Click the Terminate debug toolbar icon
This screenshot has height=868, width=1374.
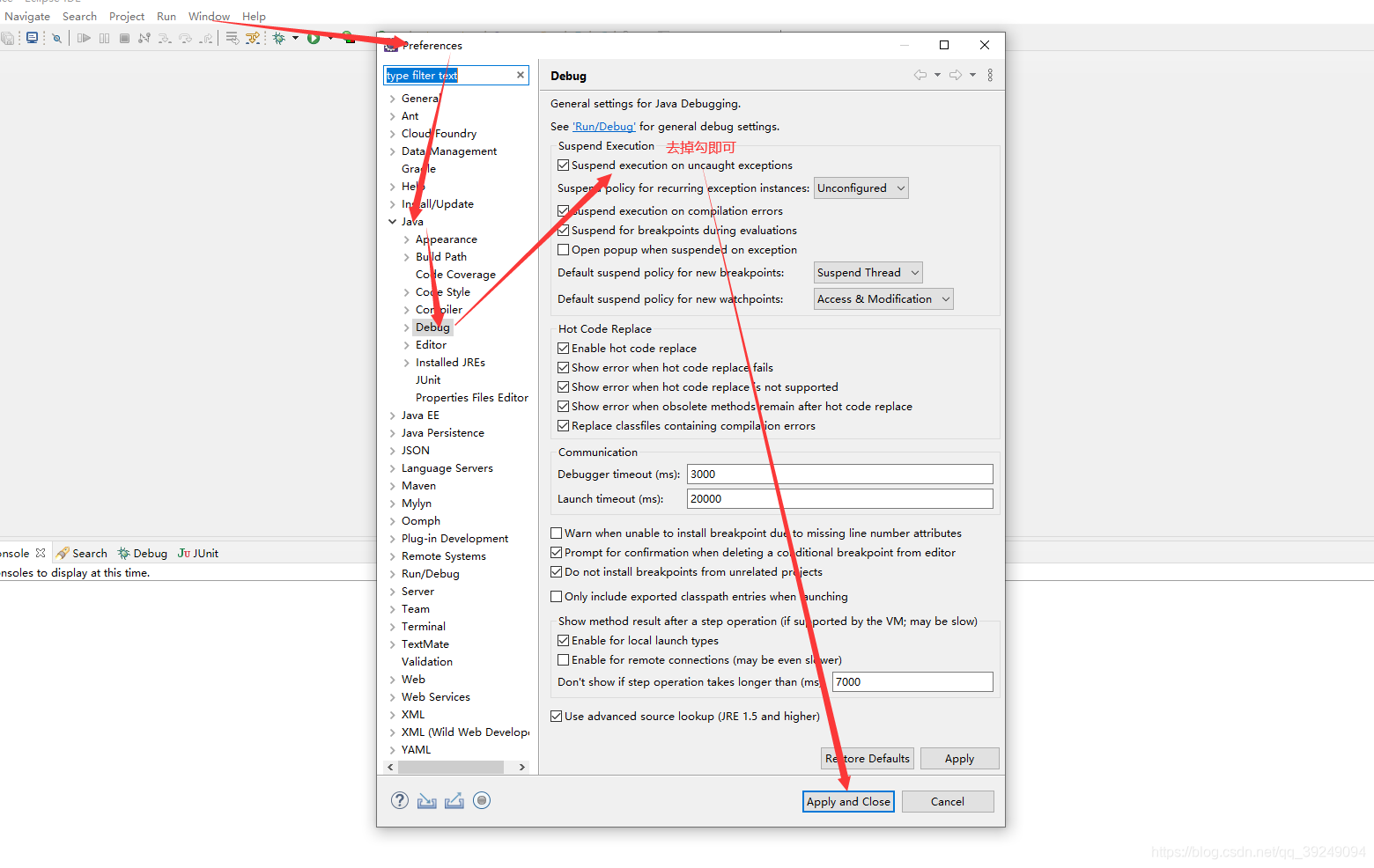pyautogui.click(x=124, y=38)
